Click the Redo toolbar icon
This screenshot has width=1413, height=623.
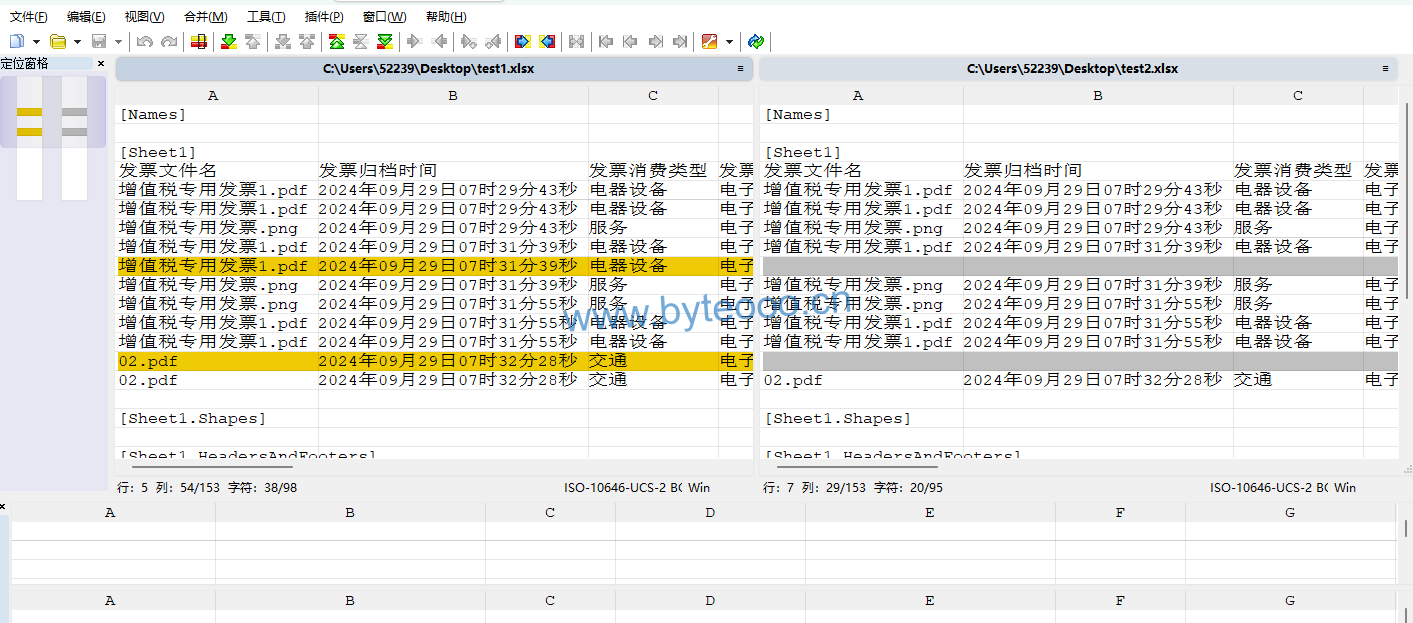click(169, 41)
